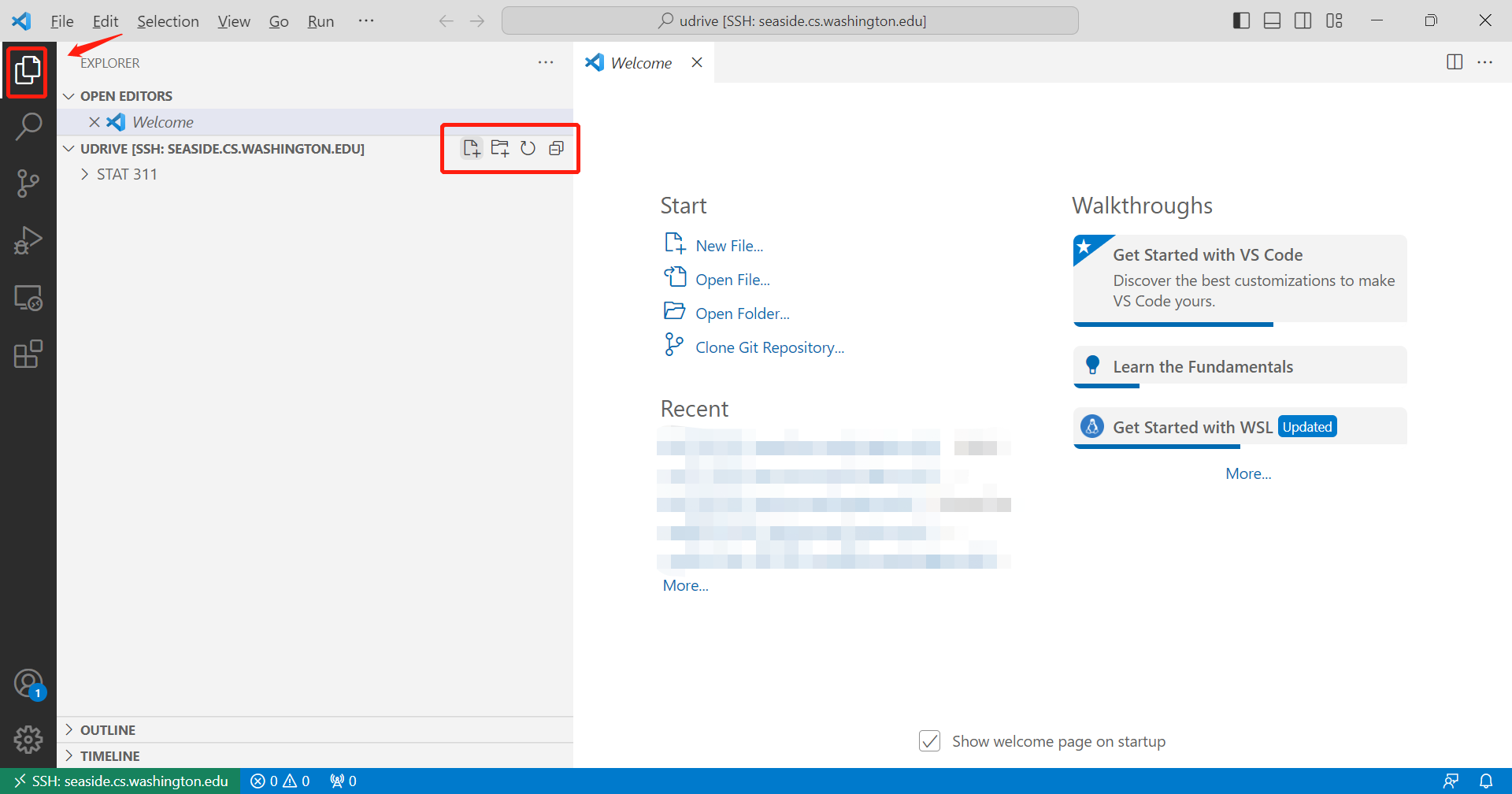Open Get Started with WSL walkthrough
Image resolution: width=1512 pixels, height=794 pixels.
coord(1240,427)
